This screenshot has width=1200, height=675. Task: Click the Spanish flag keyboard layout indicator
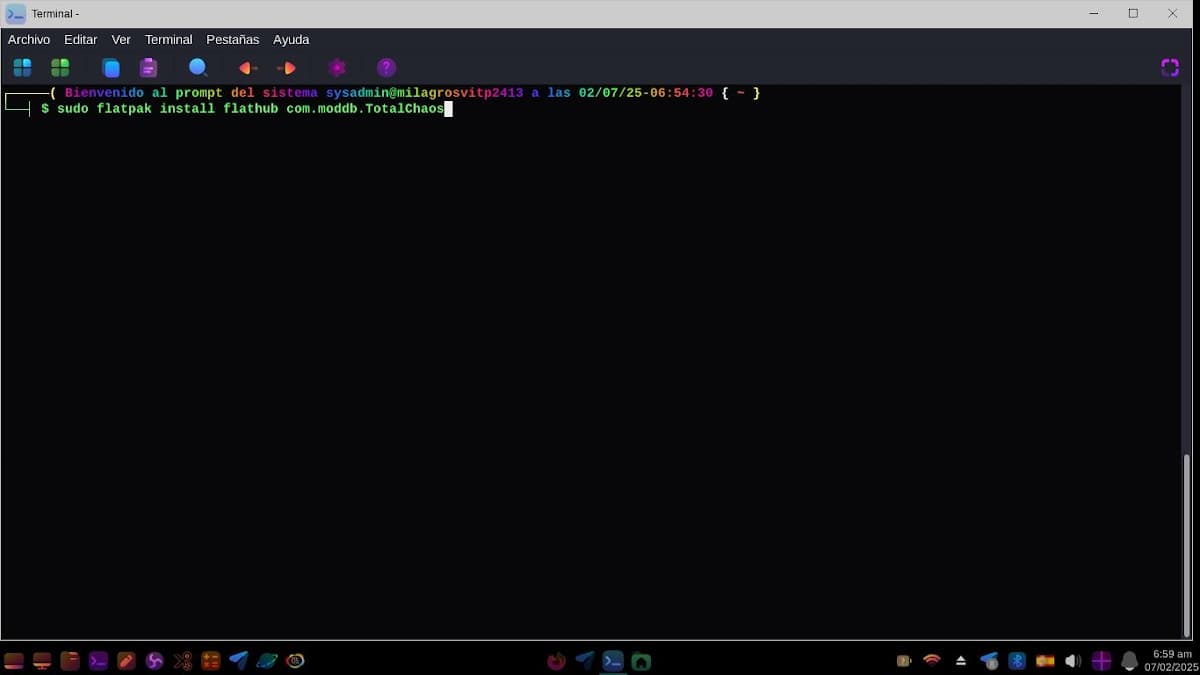pyautogui.click(x=1045, y=661)
